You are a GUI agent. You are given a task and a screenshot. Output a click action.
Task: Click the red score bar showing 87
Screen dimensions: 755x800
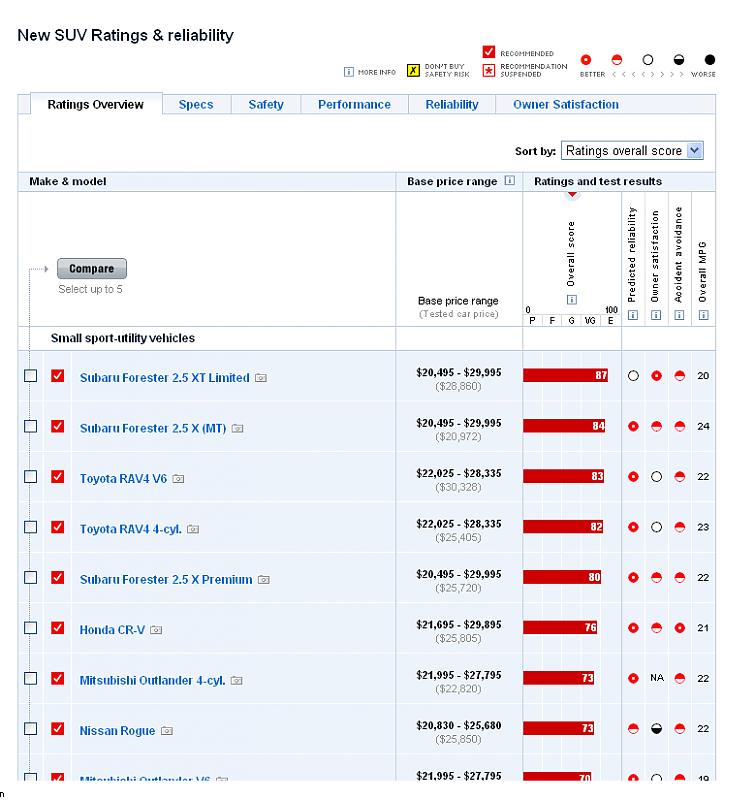565,376
